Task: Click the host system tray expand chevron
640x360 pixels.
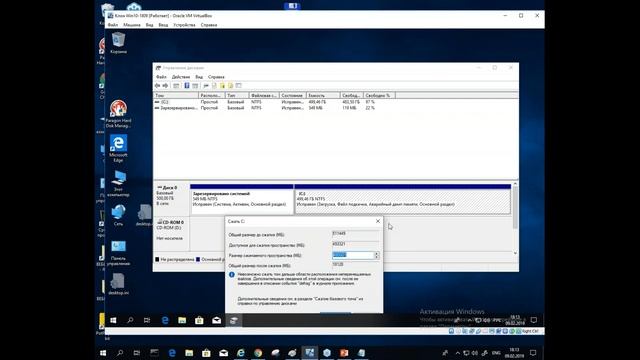Action: [458, 353]
